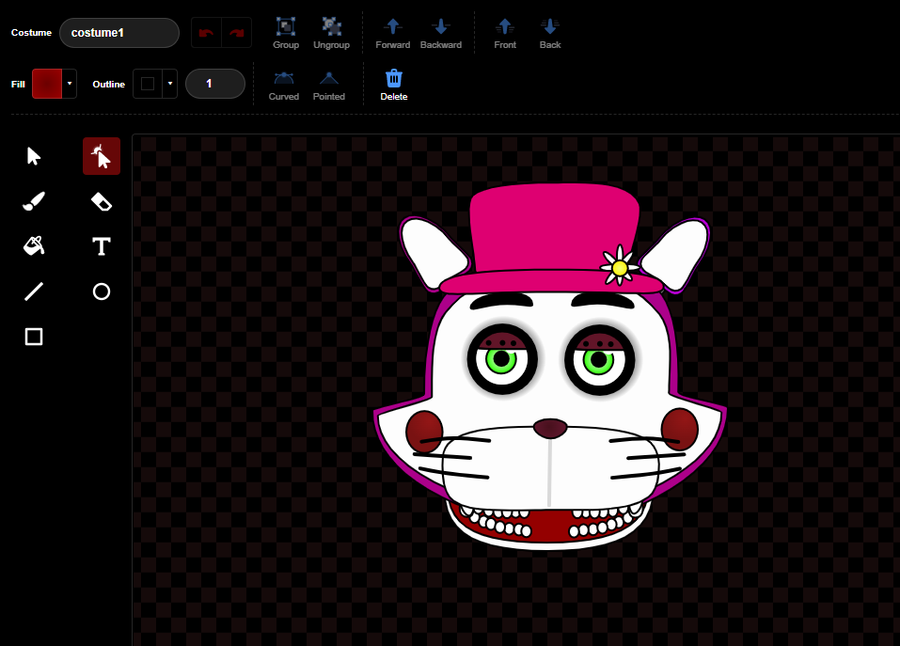Select the Reshape tool

[102, 156]
